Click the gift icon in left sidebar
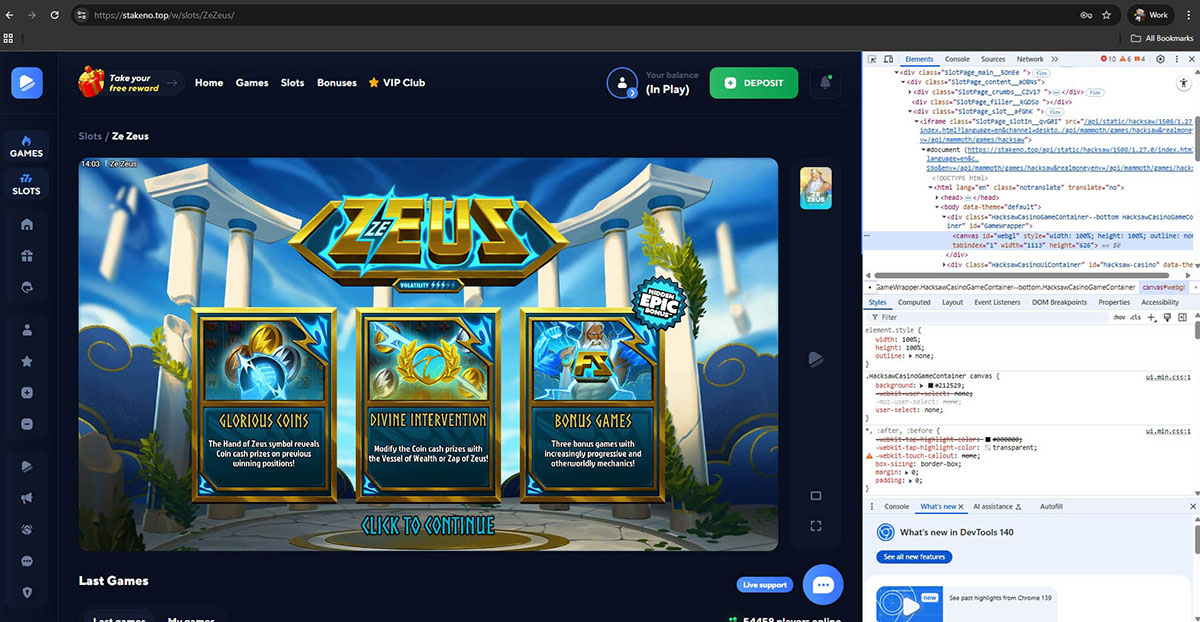 pos(27,255)
